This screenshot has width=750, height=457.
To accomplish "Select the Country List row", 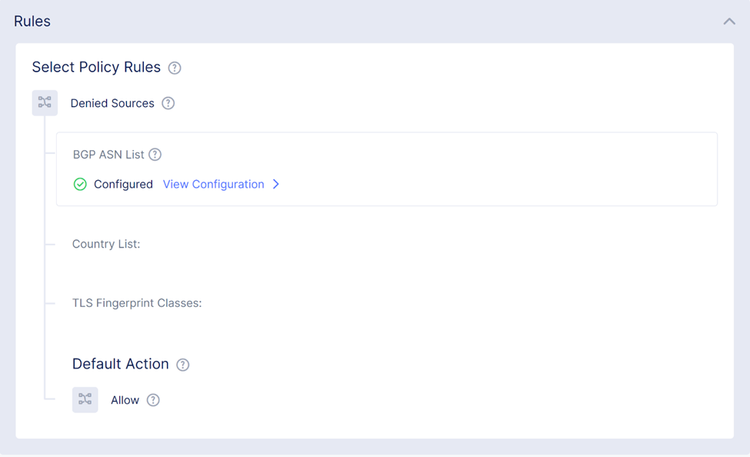I will [x=106, y=244].
